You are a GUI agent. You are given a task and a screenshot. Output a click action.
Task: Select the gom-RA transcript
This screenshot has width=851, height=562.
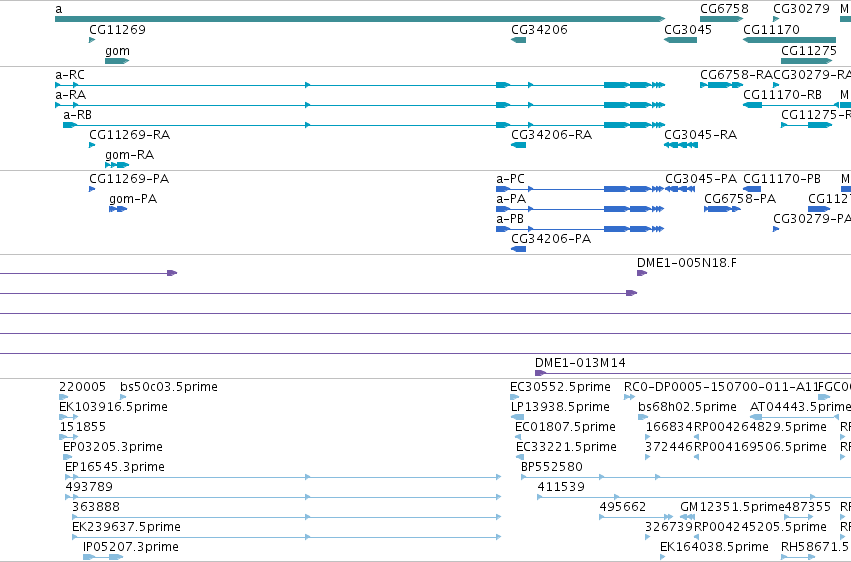pyautogui.click(x=117, y=165)
